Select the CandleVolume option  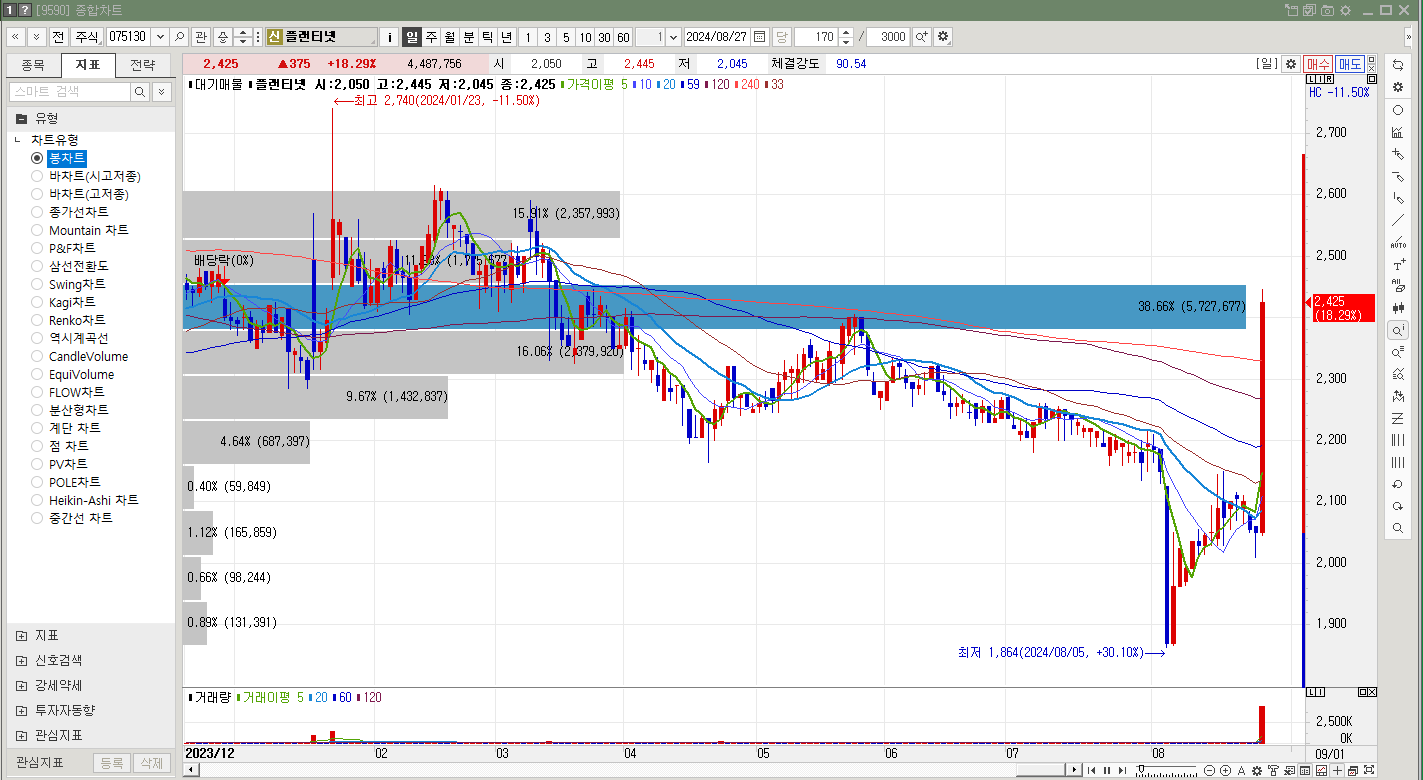click(79, 356)
